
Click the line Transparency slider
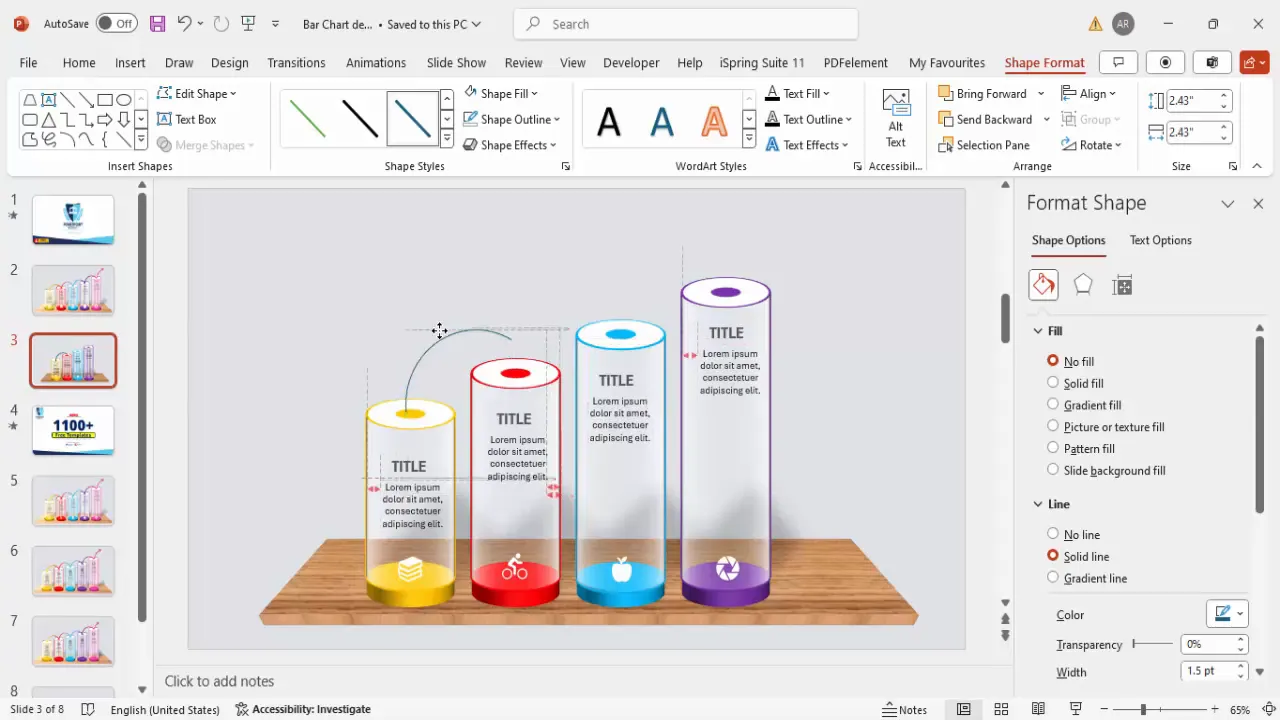coord(1152,644)
